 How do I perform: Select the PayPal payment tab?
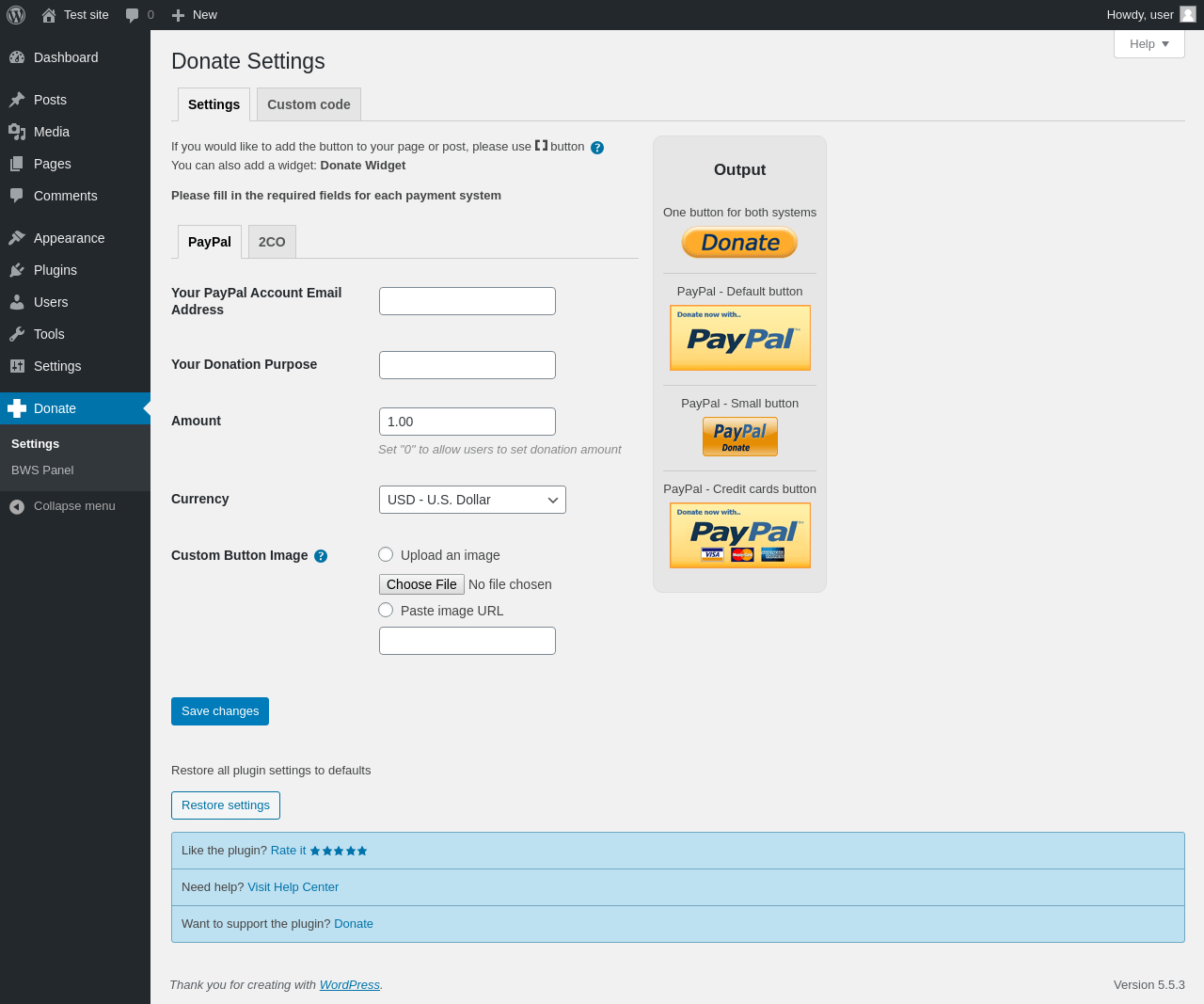pyautogui.click(x=210, y=242)
